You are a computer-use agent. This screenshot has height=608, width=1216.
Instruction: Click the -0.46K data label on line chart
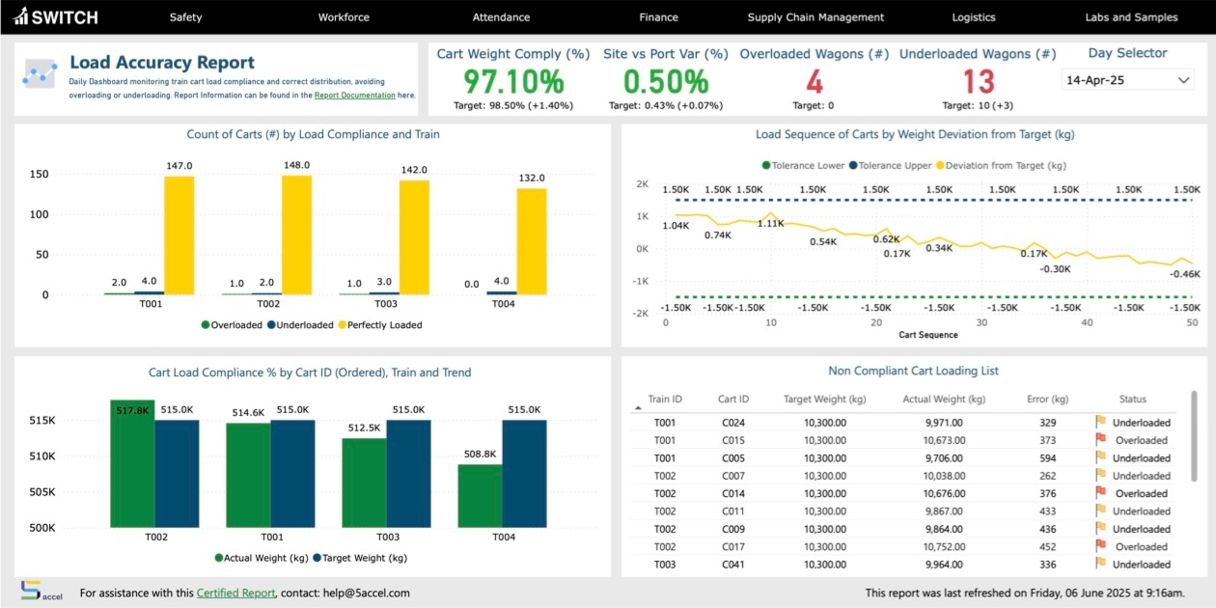click(x=1186, y=274)
